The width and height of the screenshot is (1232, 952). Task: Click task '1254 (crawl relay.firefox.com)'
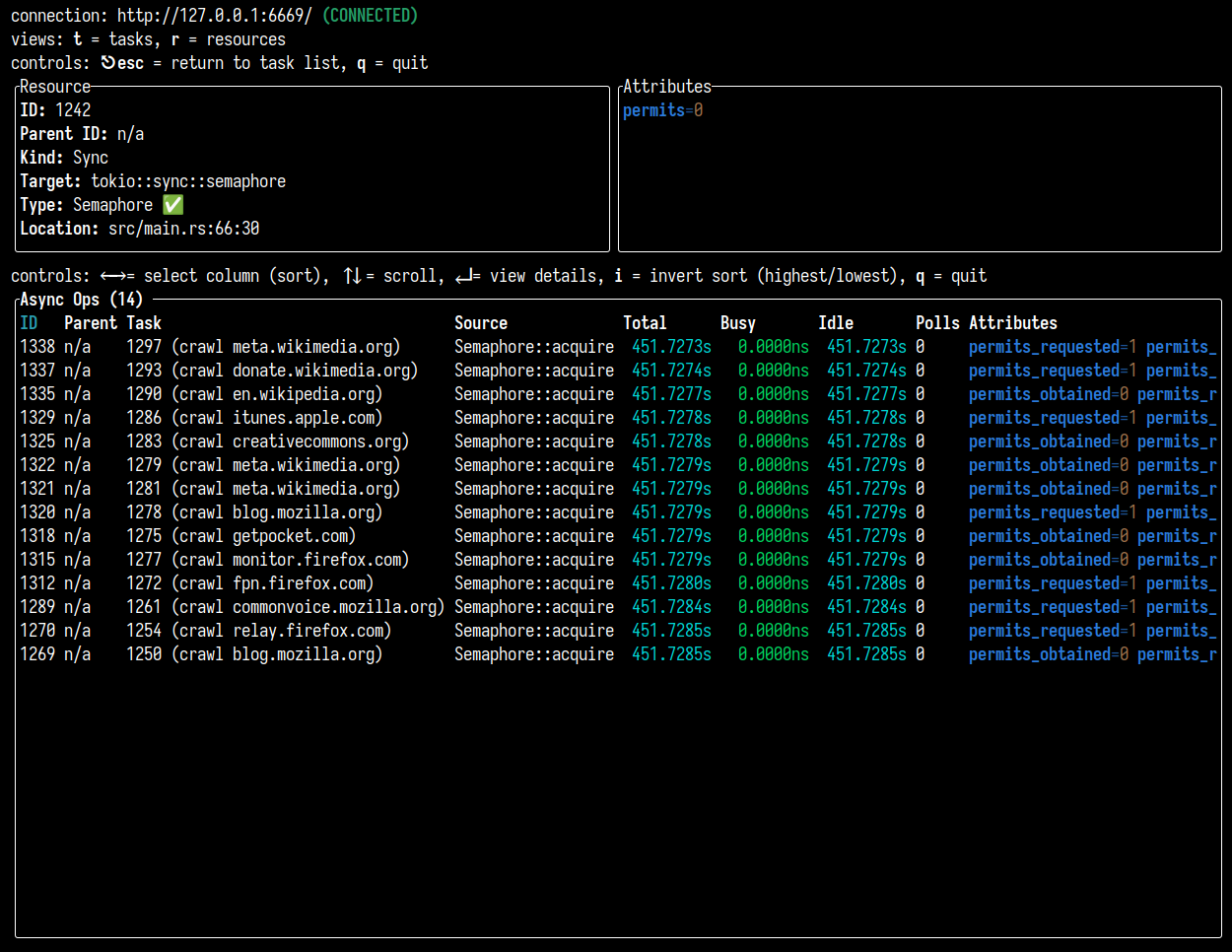259,631
